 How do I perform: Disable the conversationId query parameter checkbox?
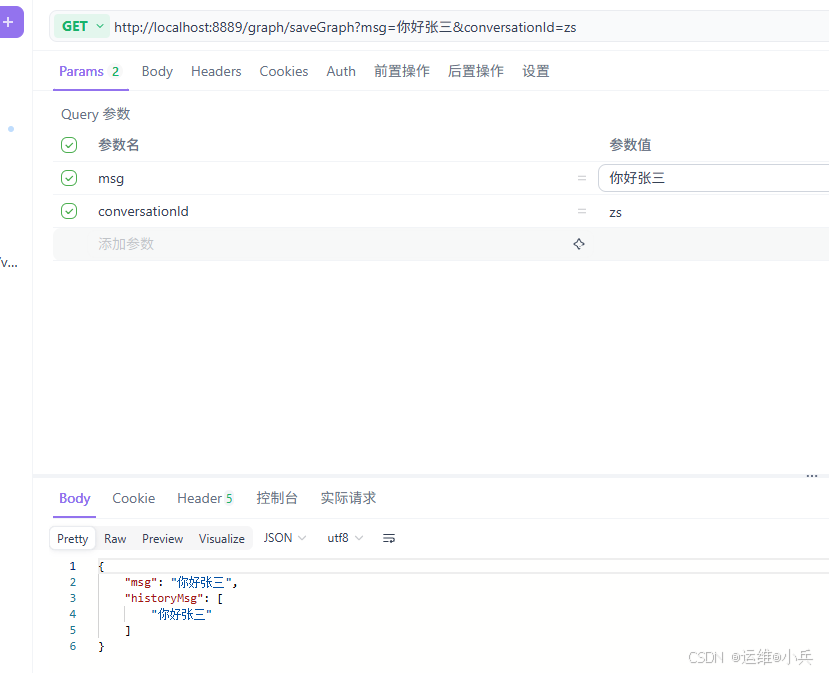pyautogui.click(x=68, y=211)
